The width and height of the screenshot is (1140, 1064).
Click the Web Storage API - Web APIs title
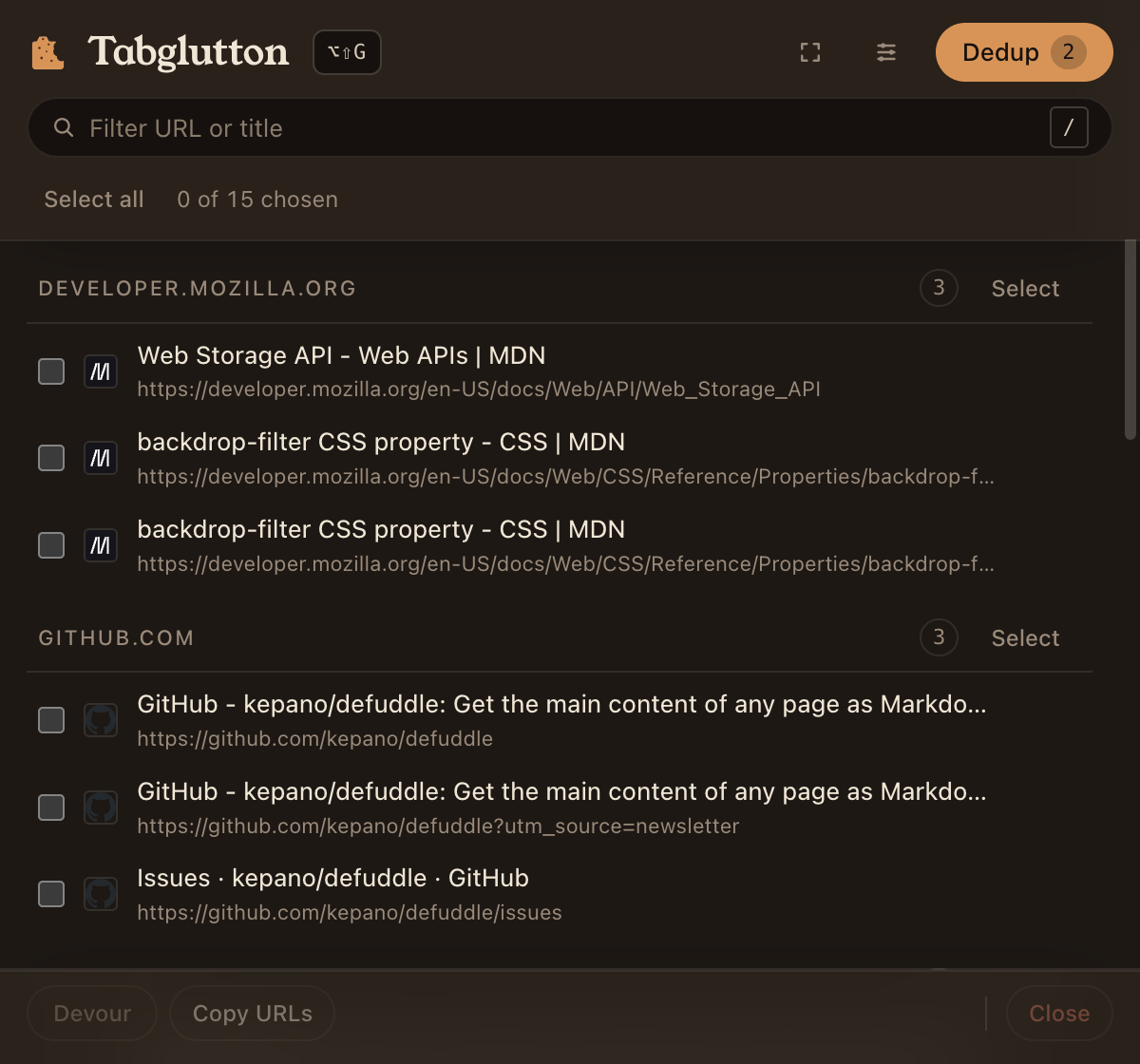341,356
